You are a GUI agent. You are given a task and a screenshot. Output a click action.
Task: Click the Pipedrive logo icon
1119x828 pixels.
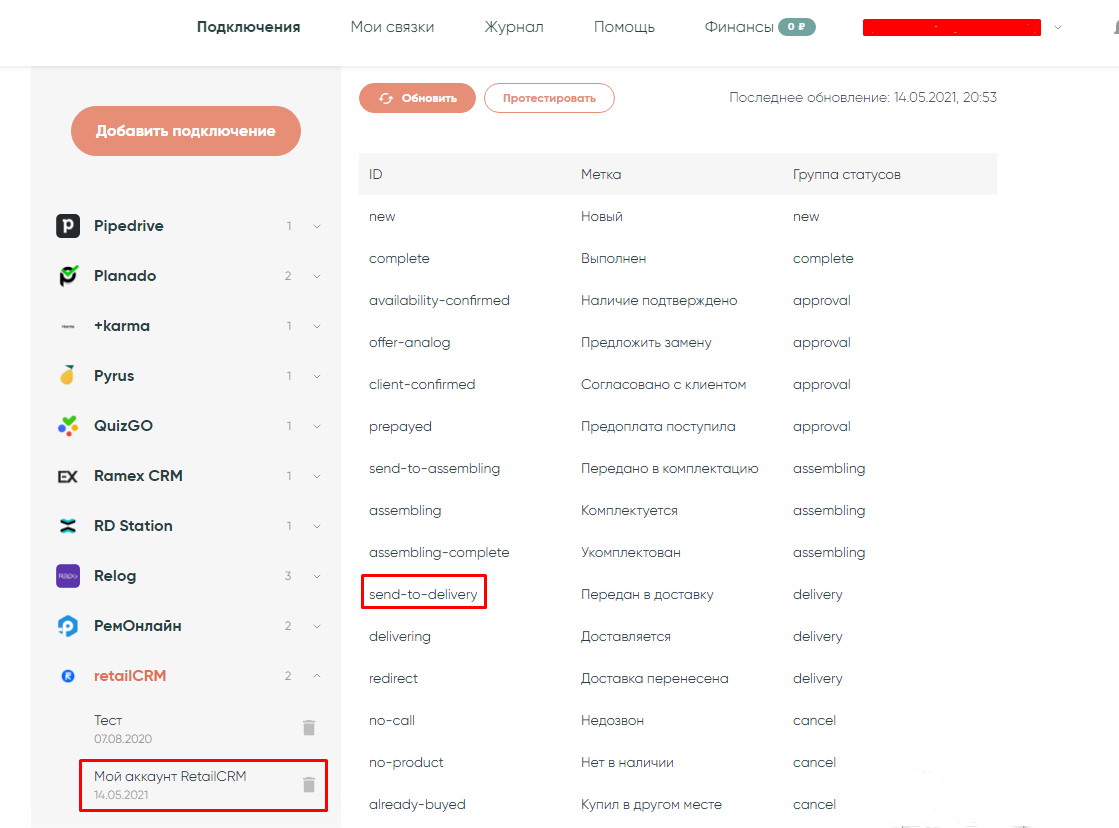[x=67, y=226]
